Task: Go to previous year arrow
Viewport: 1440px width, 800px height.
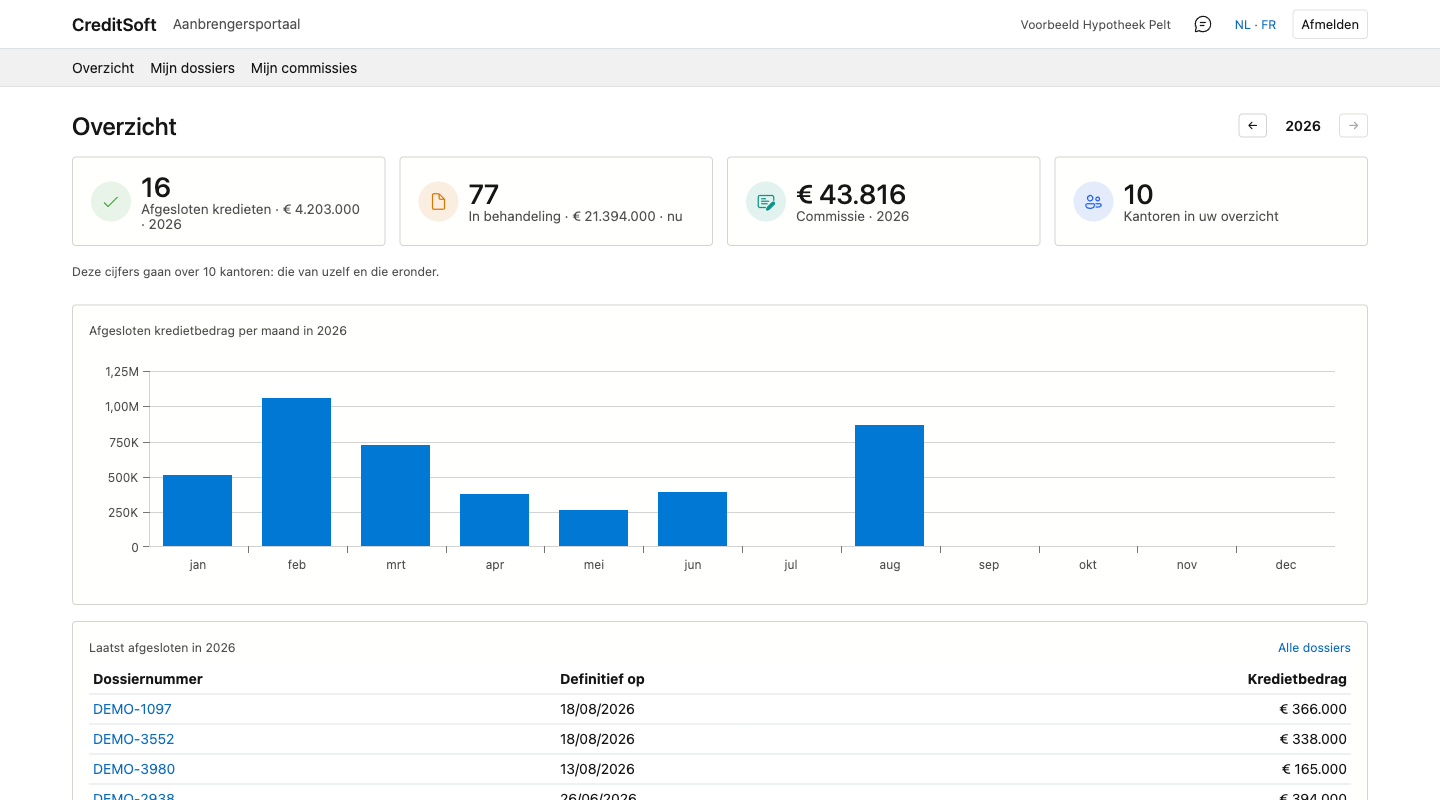Action: pos(1252,126)
